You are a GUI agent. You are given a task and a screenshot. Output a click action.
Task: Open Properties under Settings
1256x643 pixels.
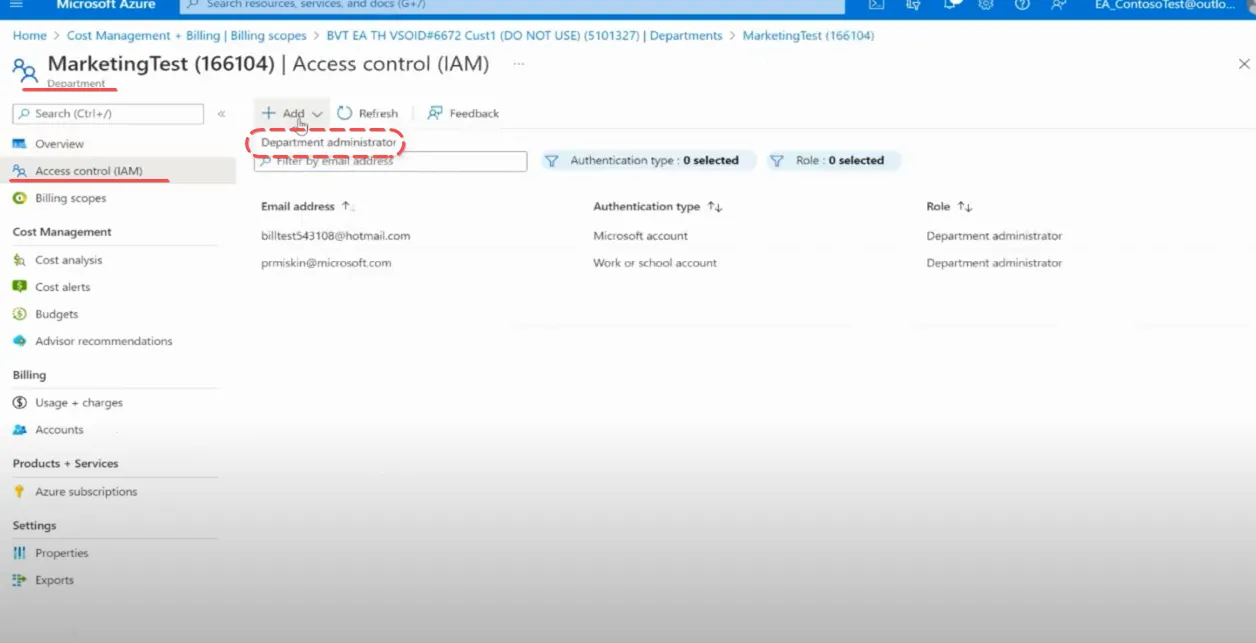click(x=61, y=553)
